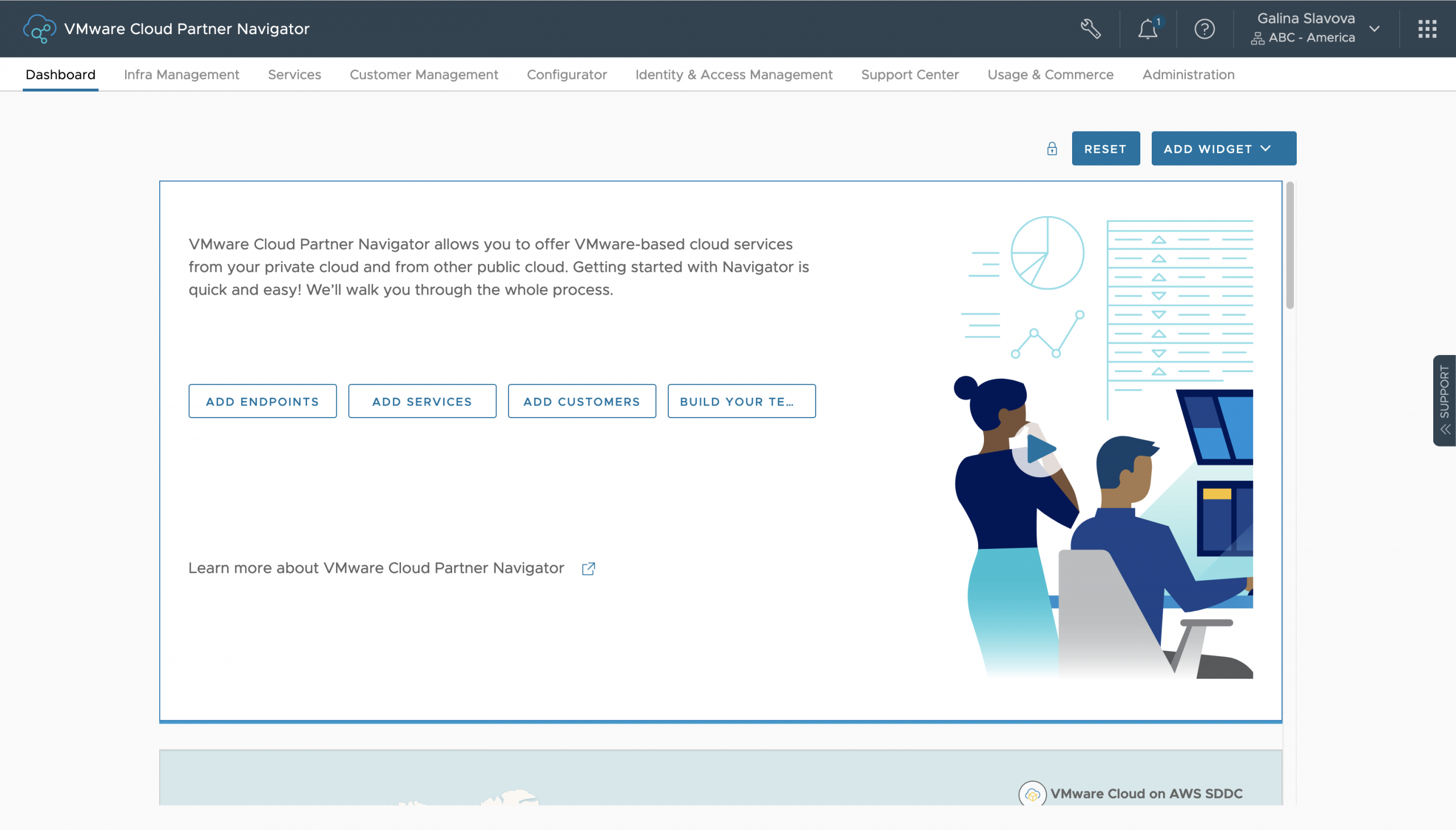The image size is (1456, 830).
Task: Expand the Galina Slavova account menu
Action: (x=1374, y=28)
